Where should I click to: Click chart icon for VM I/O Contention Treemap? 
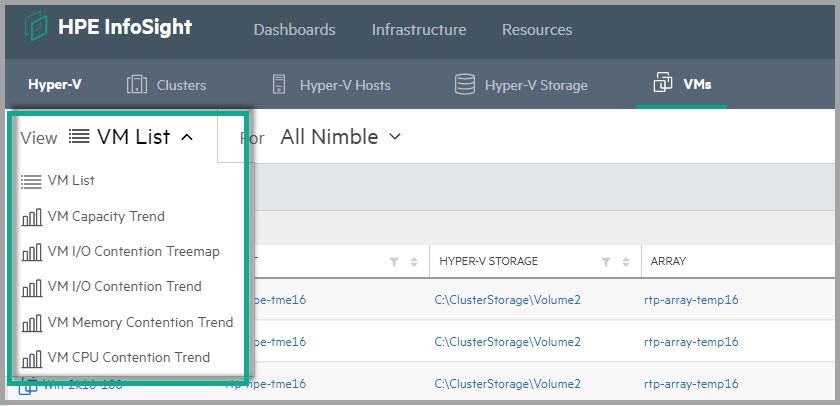pyautogui.click(x=32, y=252)
